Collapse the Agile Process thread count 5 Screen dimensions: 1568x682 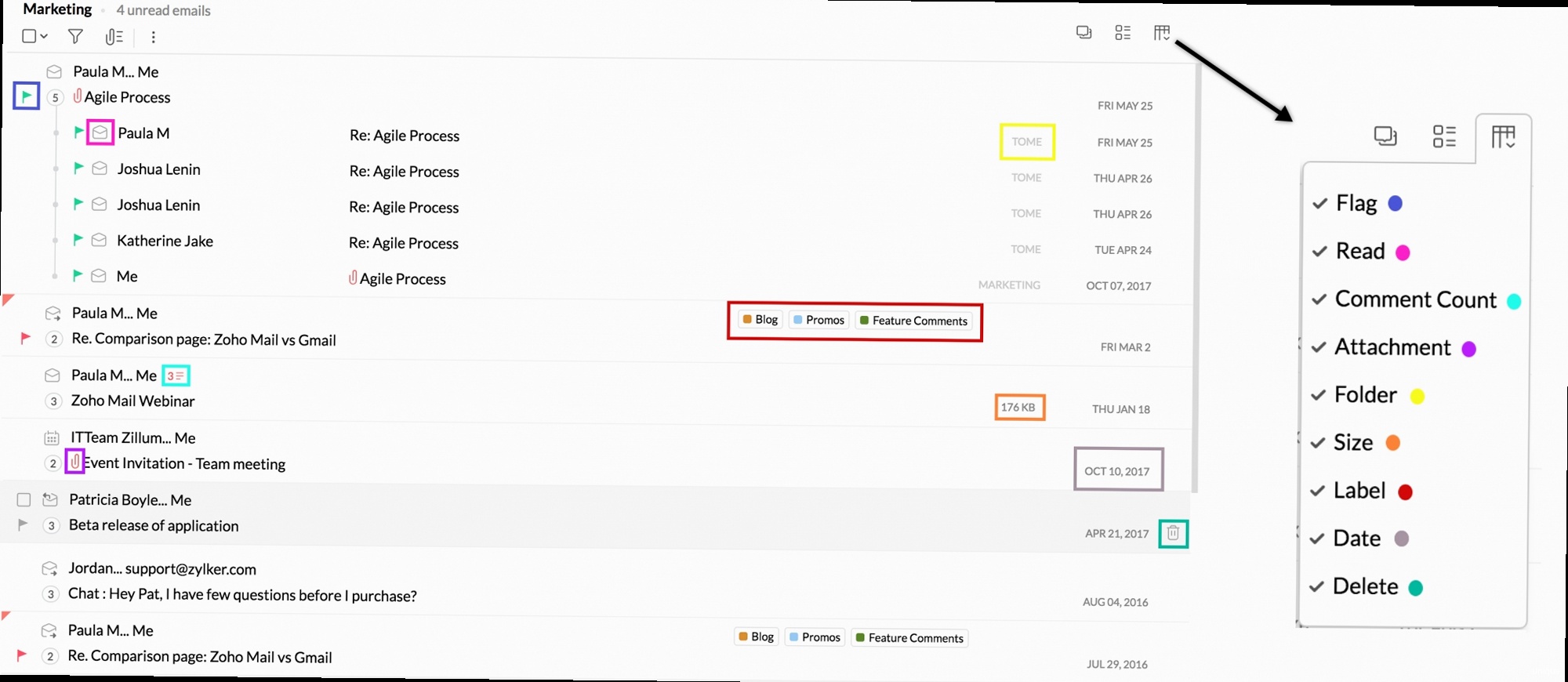(x=55, y=98)
